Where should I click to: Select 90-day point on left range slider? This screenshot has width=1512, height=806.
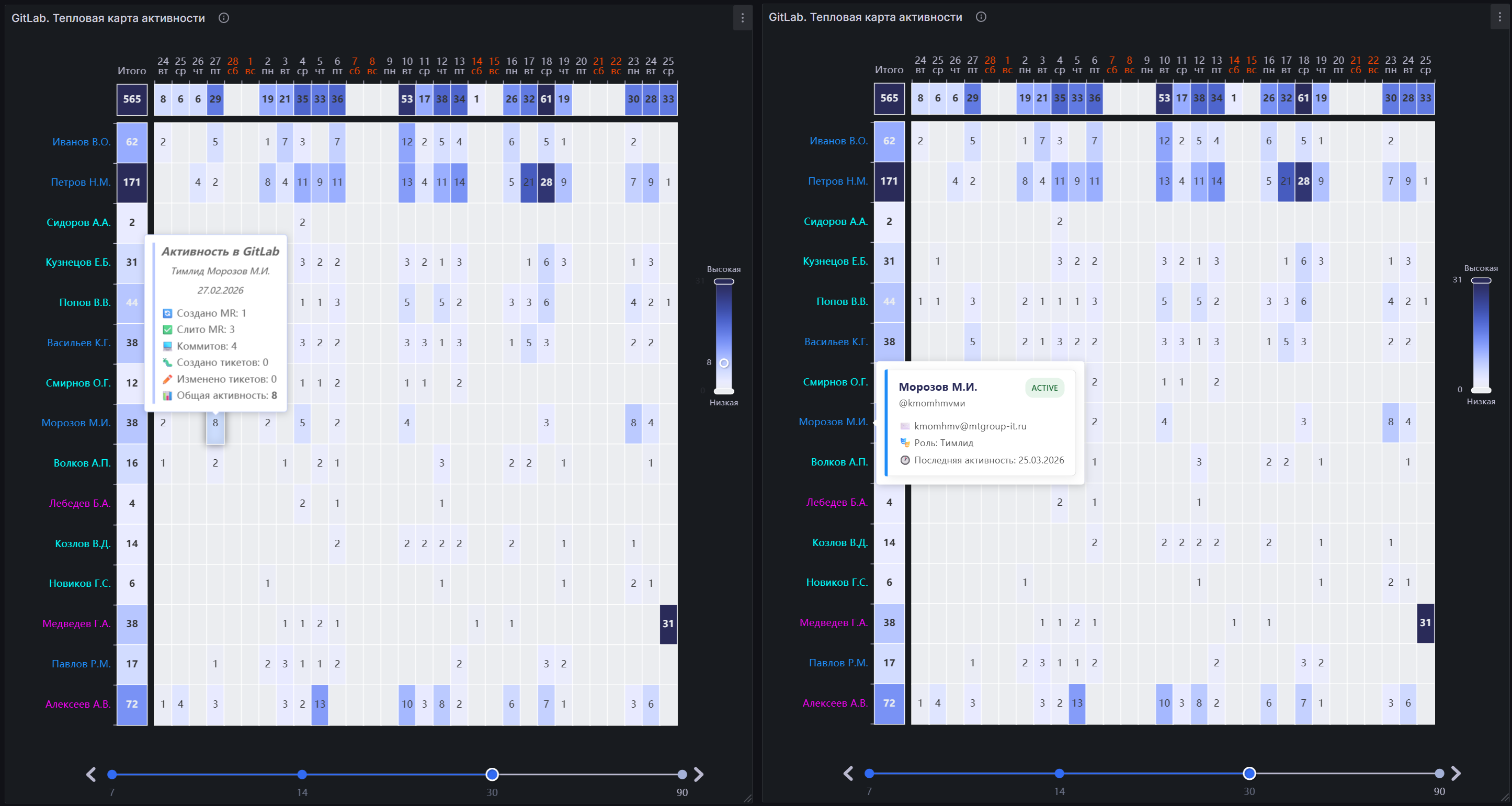tap(681, 774)
